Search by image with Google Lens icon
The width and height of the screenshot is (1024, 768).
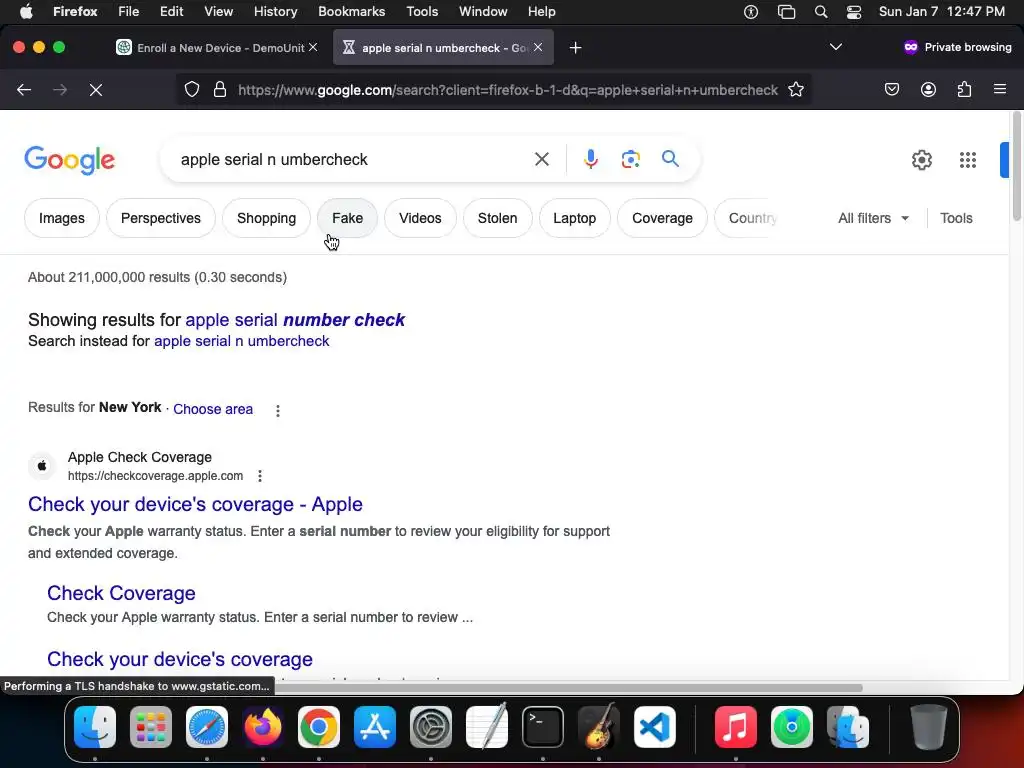(630, 159)
